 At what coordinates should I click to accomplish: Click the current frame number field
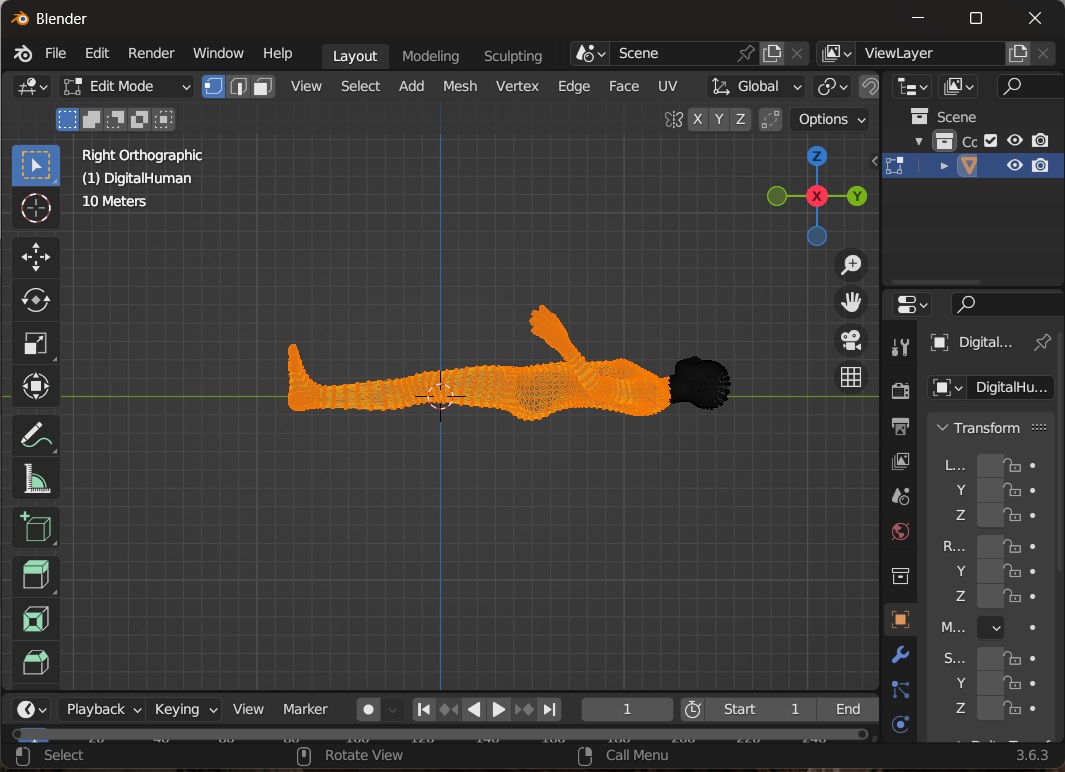627,709
